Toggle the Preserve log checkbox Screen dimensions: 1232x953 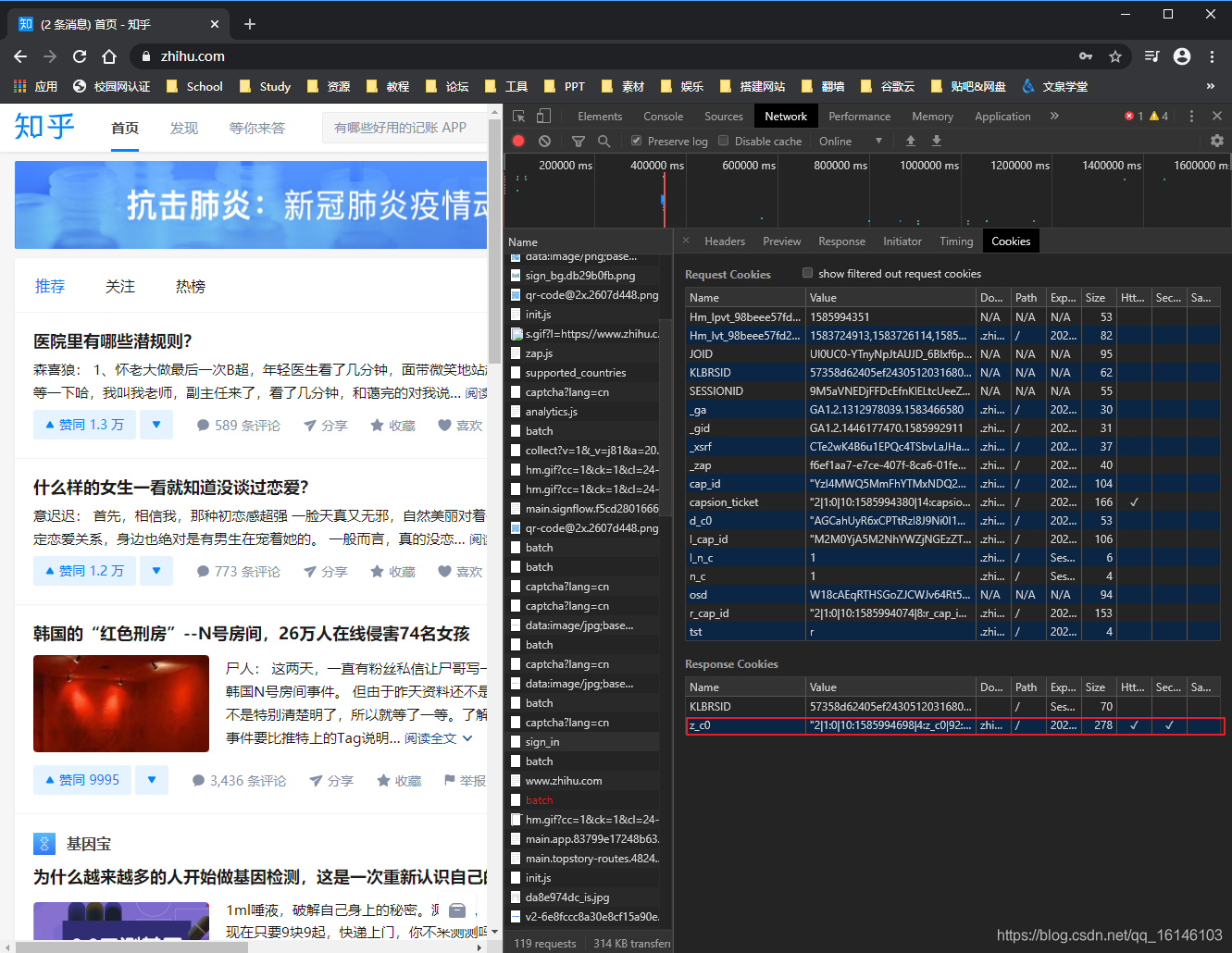(x=636, y=141)
